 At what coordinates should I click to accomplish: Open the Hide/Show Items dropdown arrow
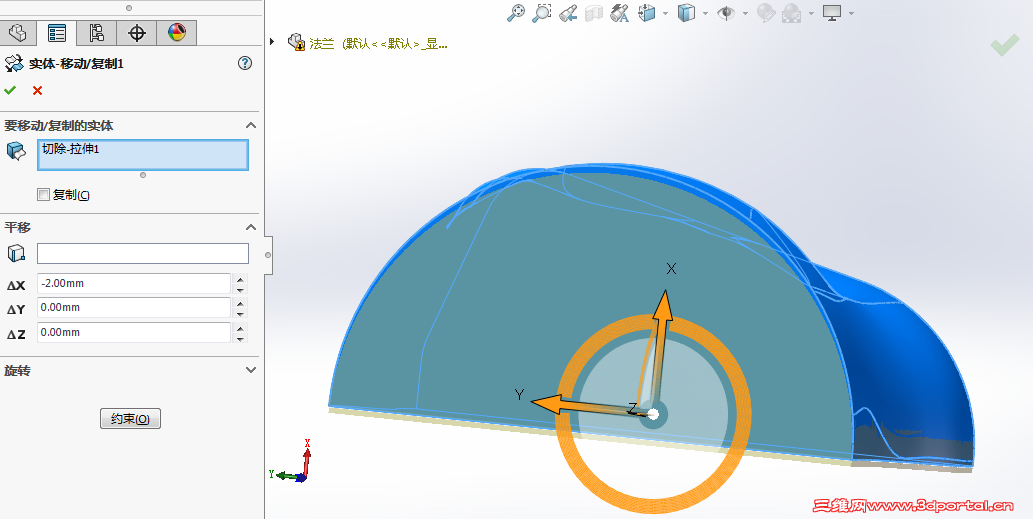pyautogui.click(x=745, y=13)
